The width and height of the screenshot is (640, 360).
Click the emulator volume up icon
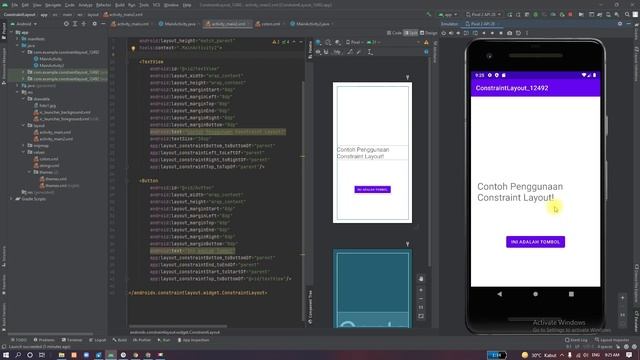pos(451,33)
